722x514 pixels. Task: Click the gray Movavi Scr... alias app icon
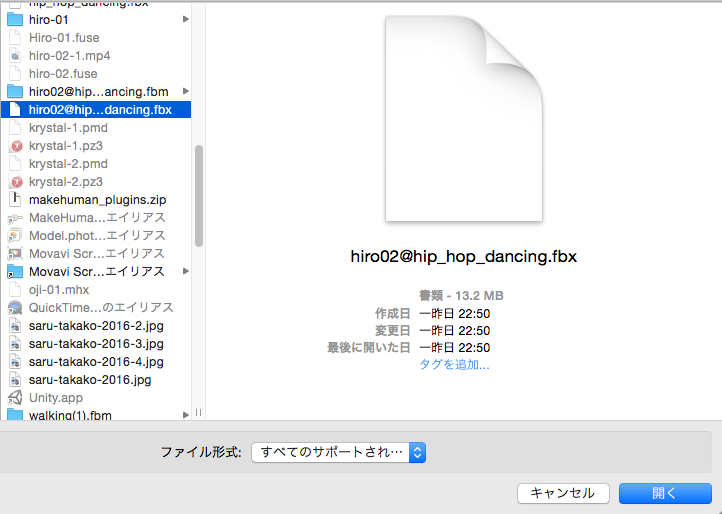point(15,254)
